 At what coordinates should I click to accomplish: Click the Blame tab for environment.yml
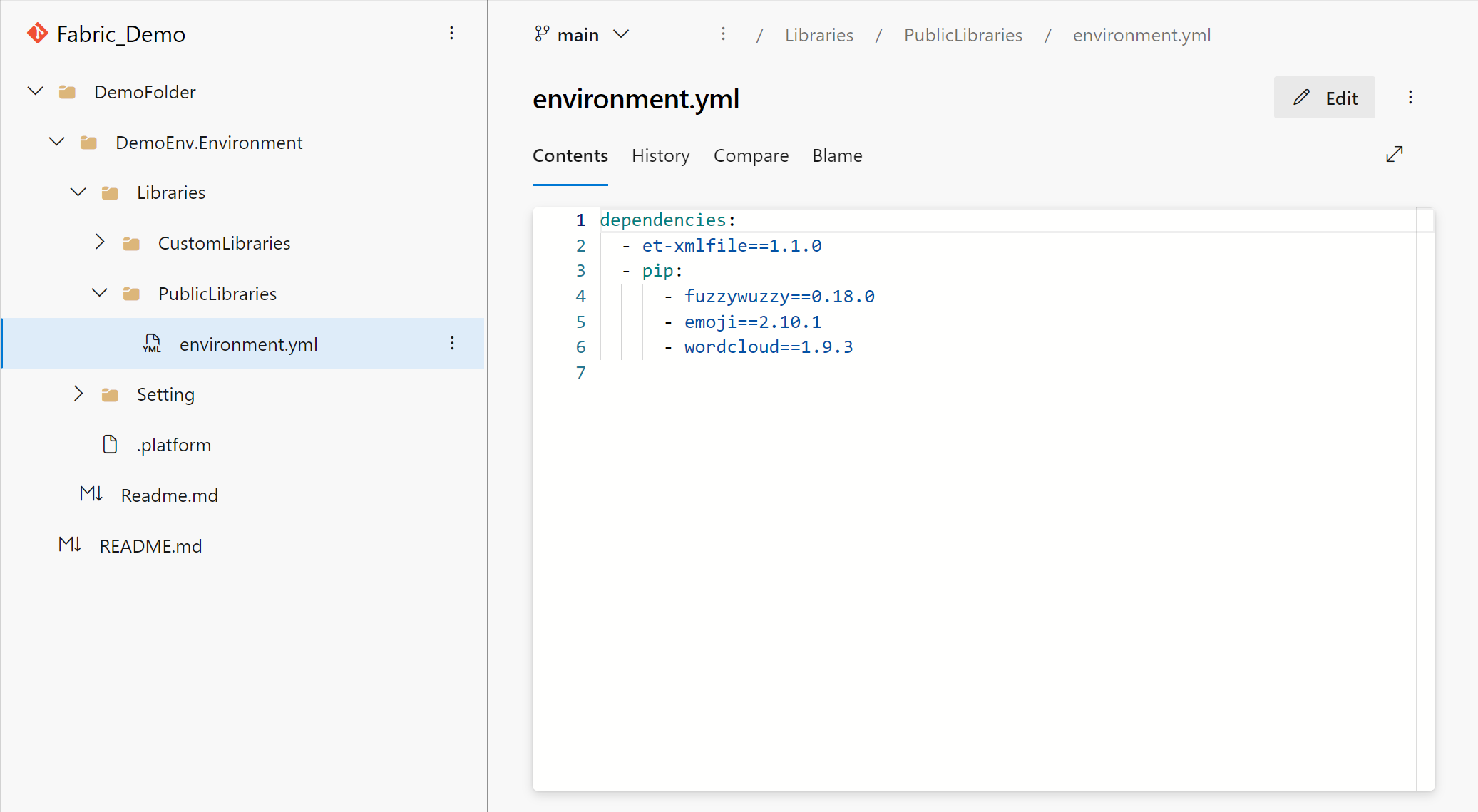click(x=836, y=156)
